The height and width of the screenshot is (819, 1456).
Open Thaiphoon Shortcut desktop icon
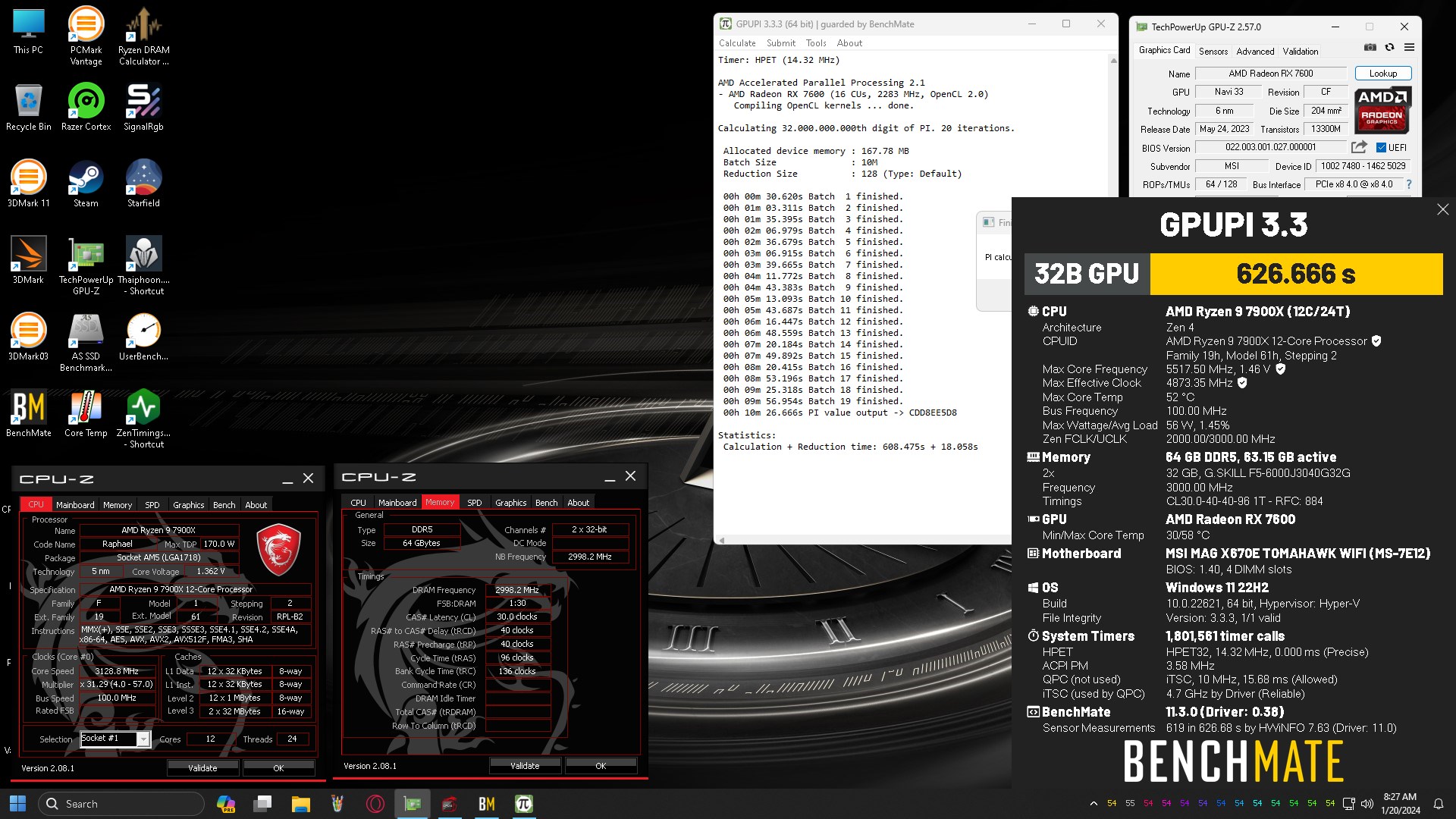point(143,265)
